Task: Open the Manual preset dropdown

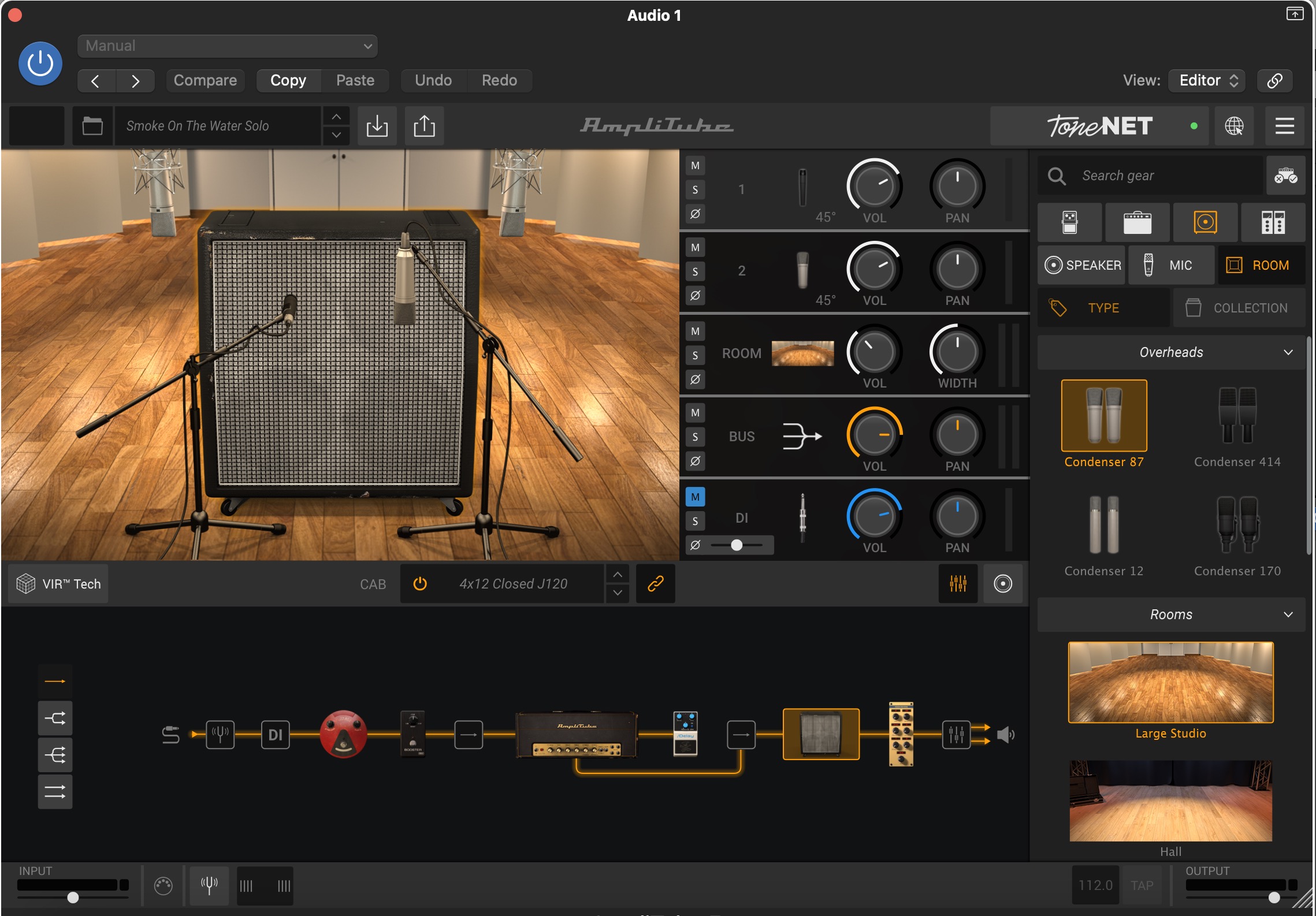Action: click(228, 46)
